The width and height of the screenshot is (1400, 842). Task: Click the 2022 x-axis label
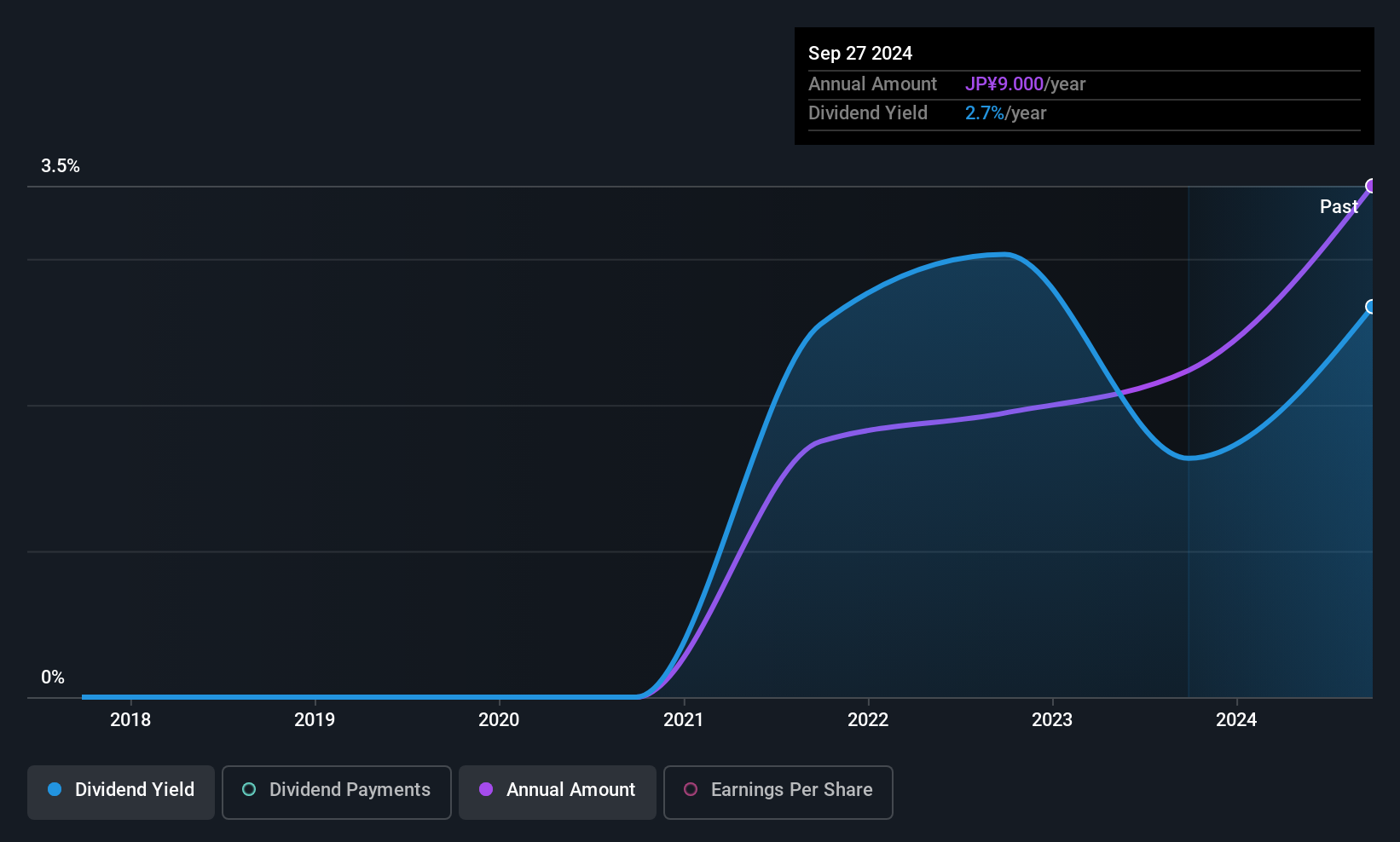868,720
